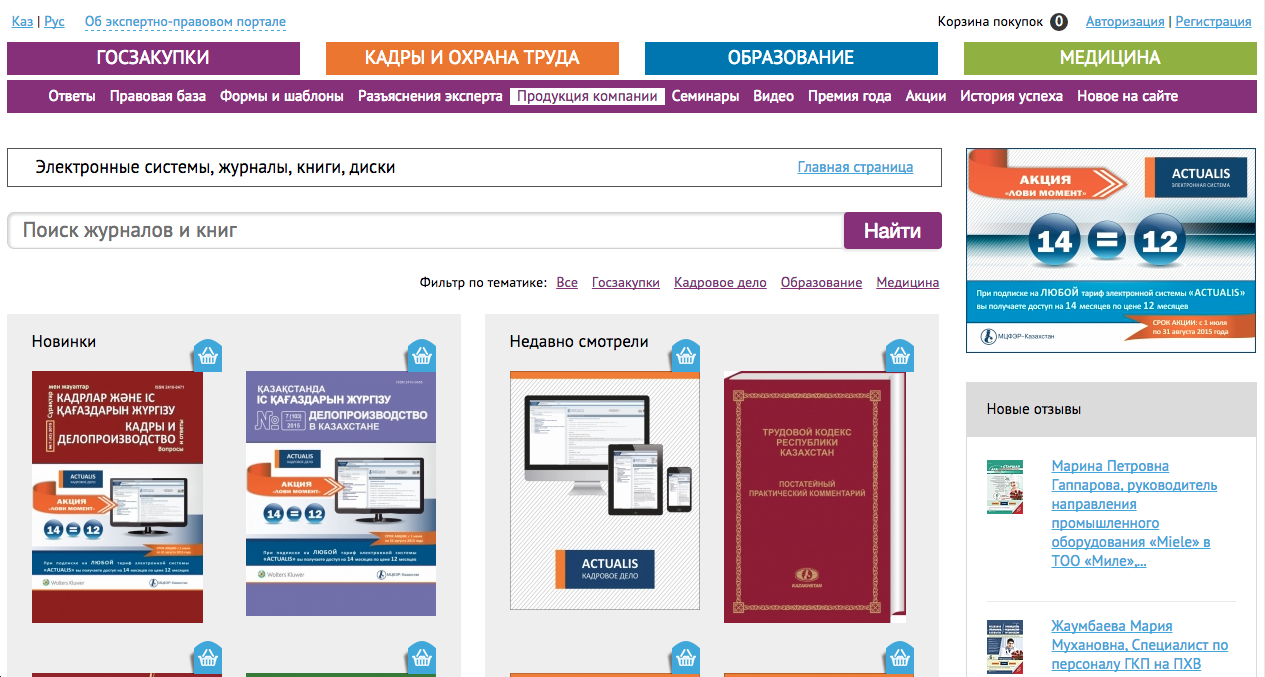Viewport: 1265px width, 677px height.
Task: Focus the Поиск журналов и книг field
Action: click(426, 231)
